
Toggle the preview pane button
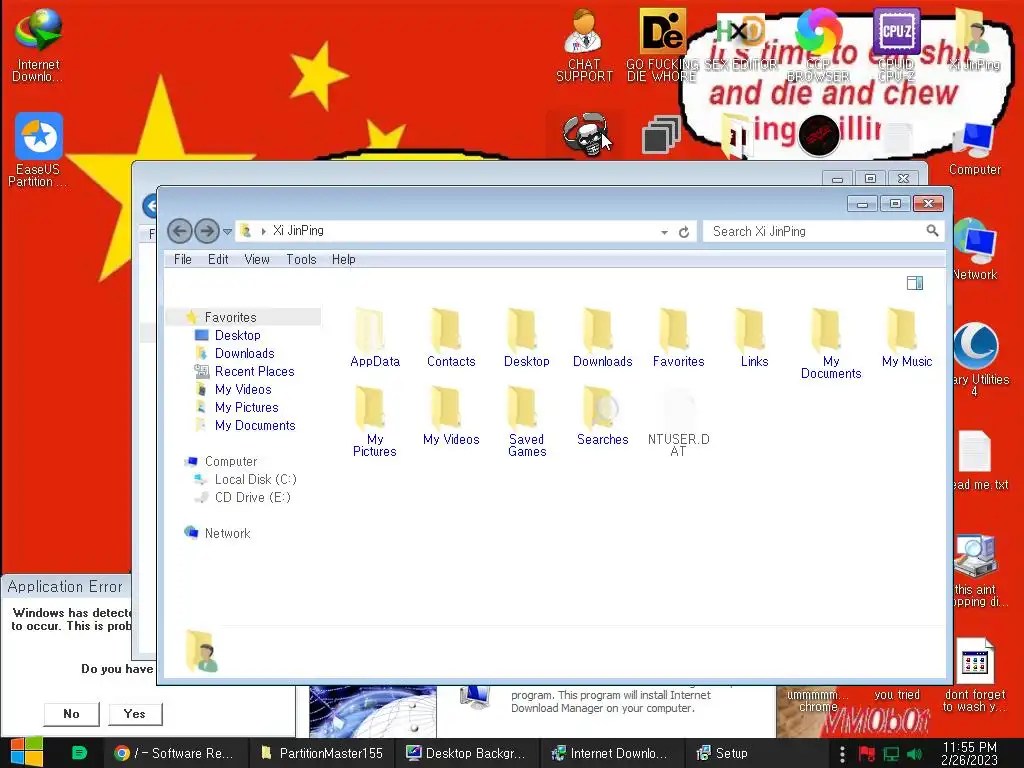pos(914,283)
